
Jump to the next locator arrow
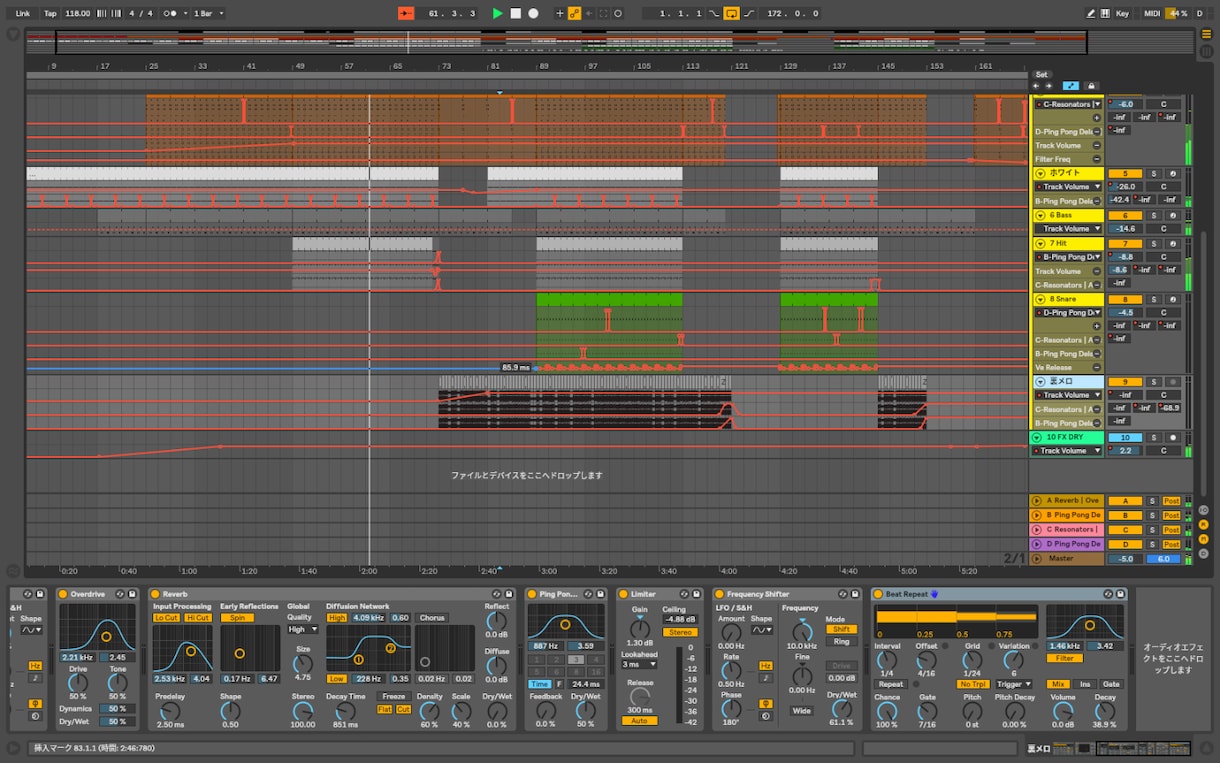click(x=1048, y=86)
